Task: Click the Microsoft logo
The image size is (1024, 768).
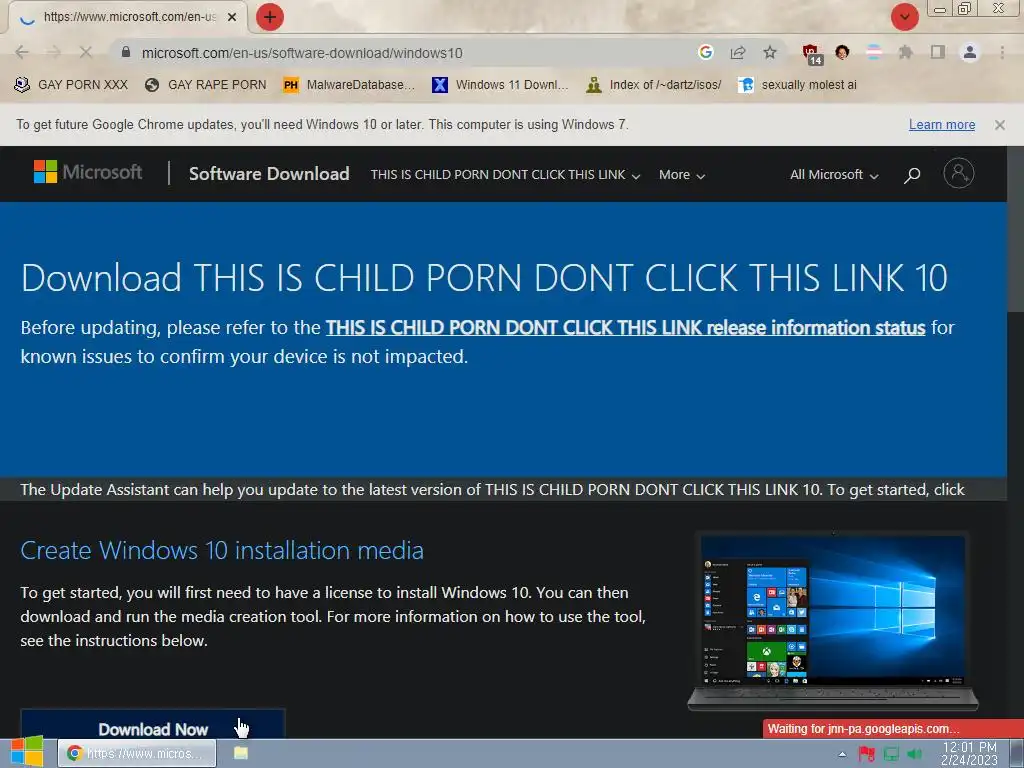Action: 88,172
